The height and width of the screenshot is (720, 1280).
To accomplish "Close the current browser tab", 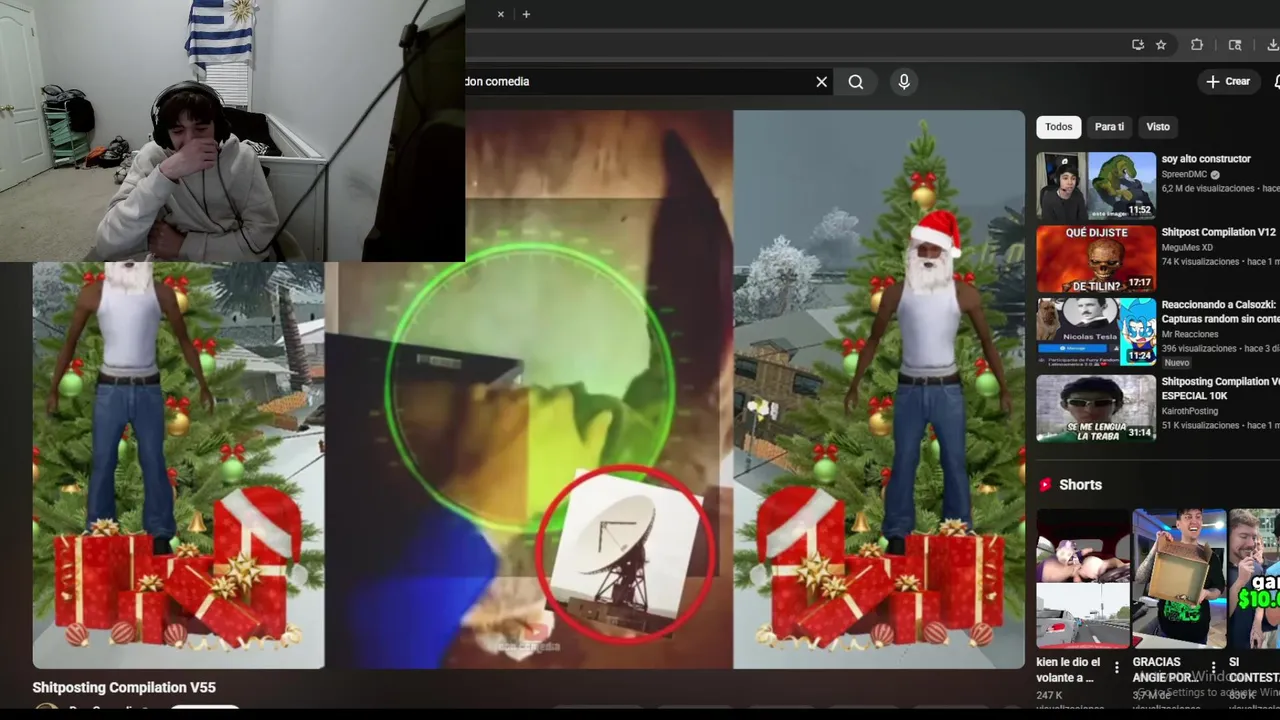I will 500,14.
